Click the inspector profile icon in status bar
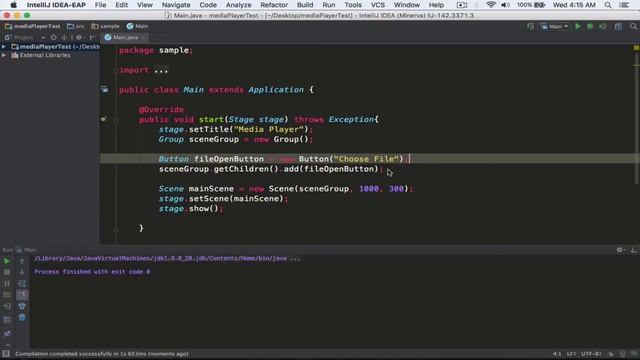 coord(622,354)
